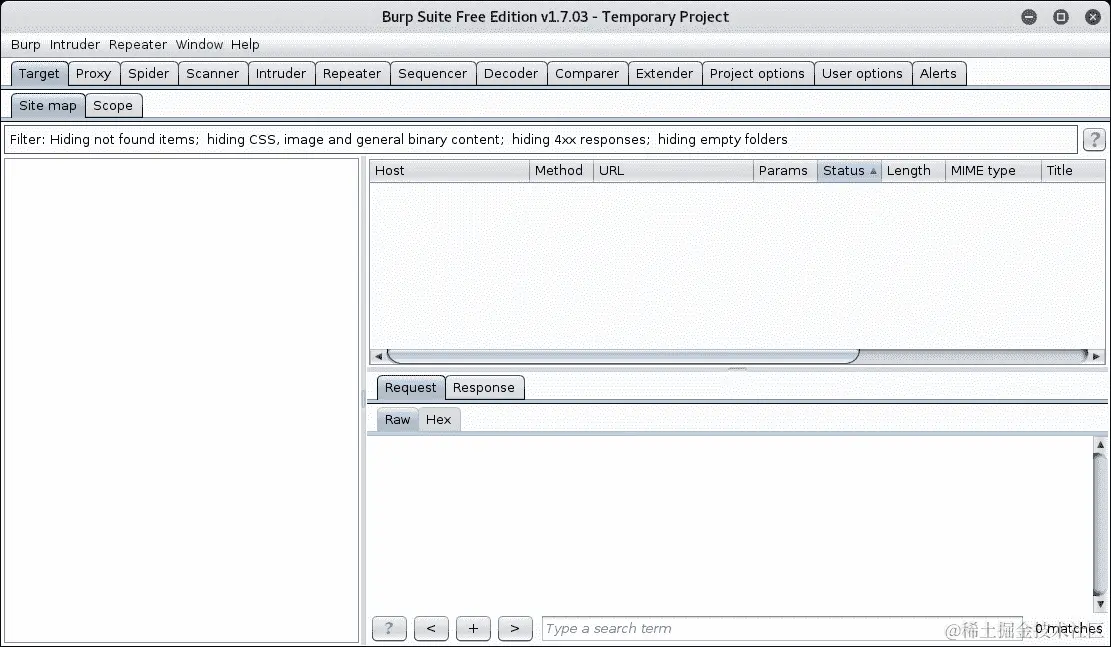Image resolution: width=1111 pixels, height=647 pixels.
Task: Open the User options tab
Action: pos(862,74)
